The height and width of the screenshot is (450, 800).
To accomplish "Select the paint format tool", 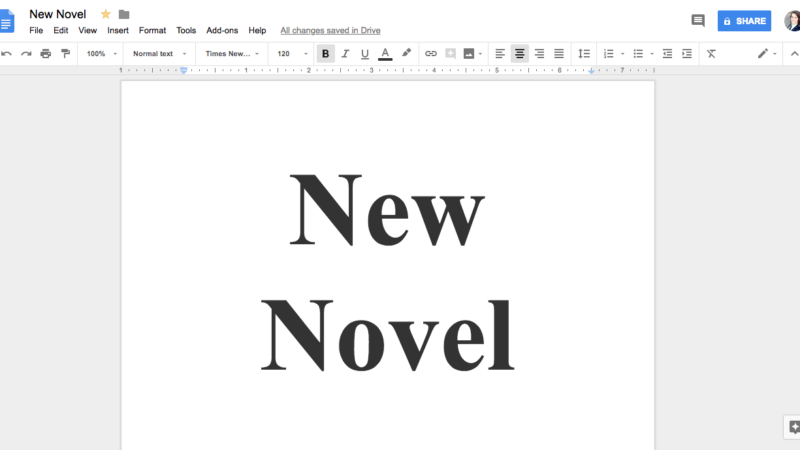I will click(x=66, y=54).
